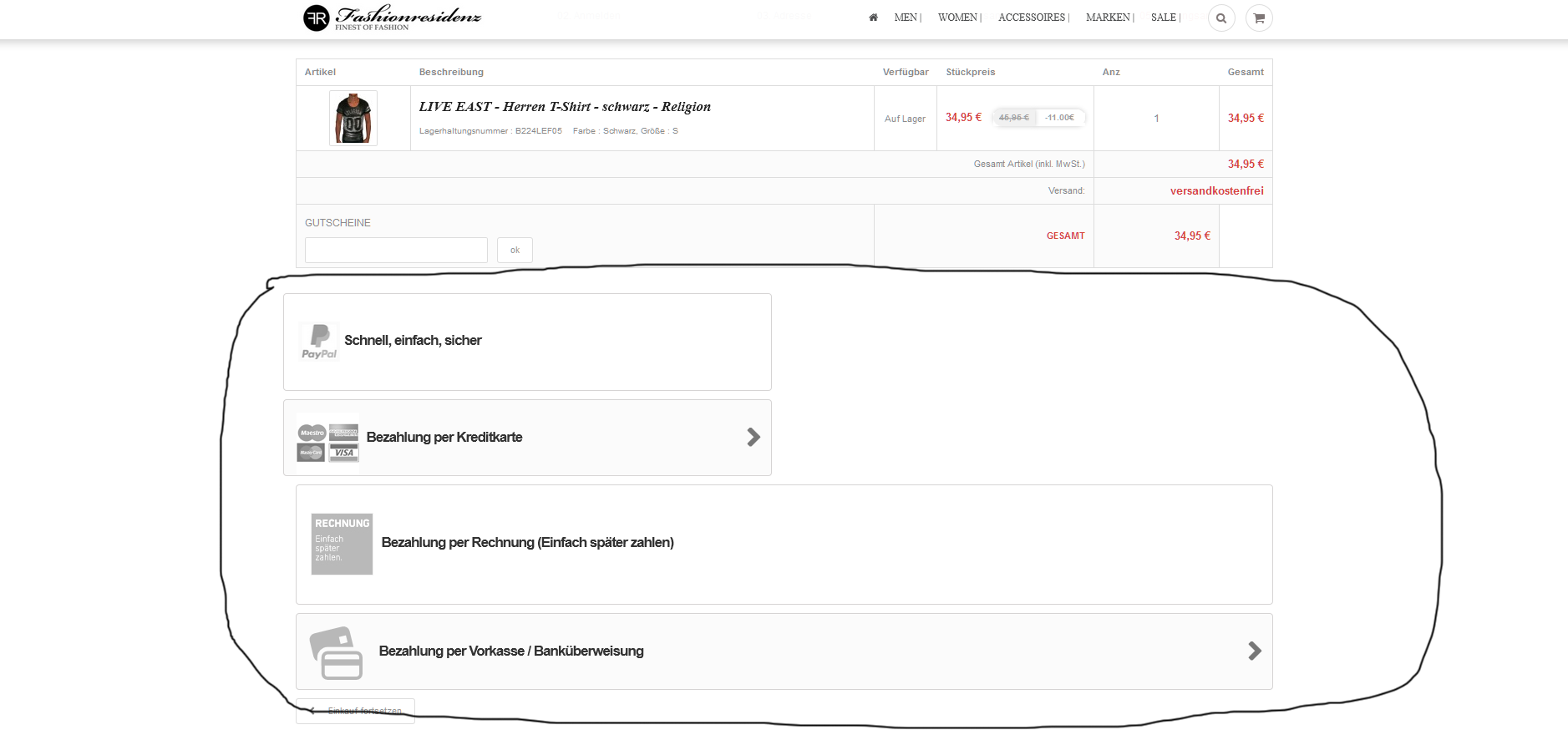
Task: Click the Verfügbar column header
Action: tap(906, 73)
